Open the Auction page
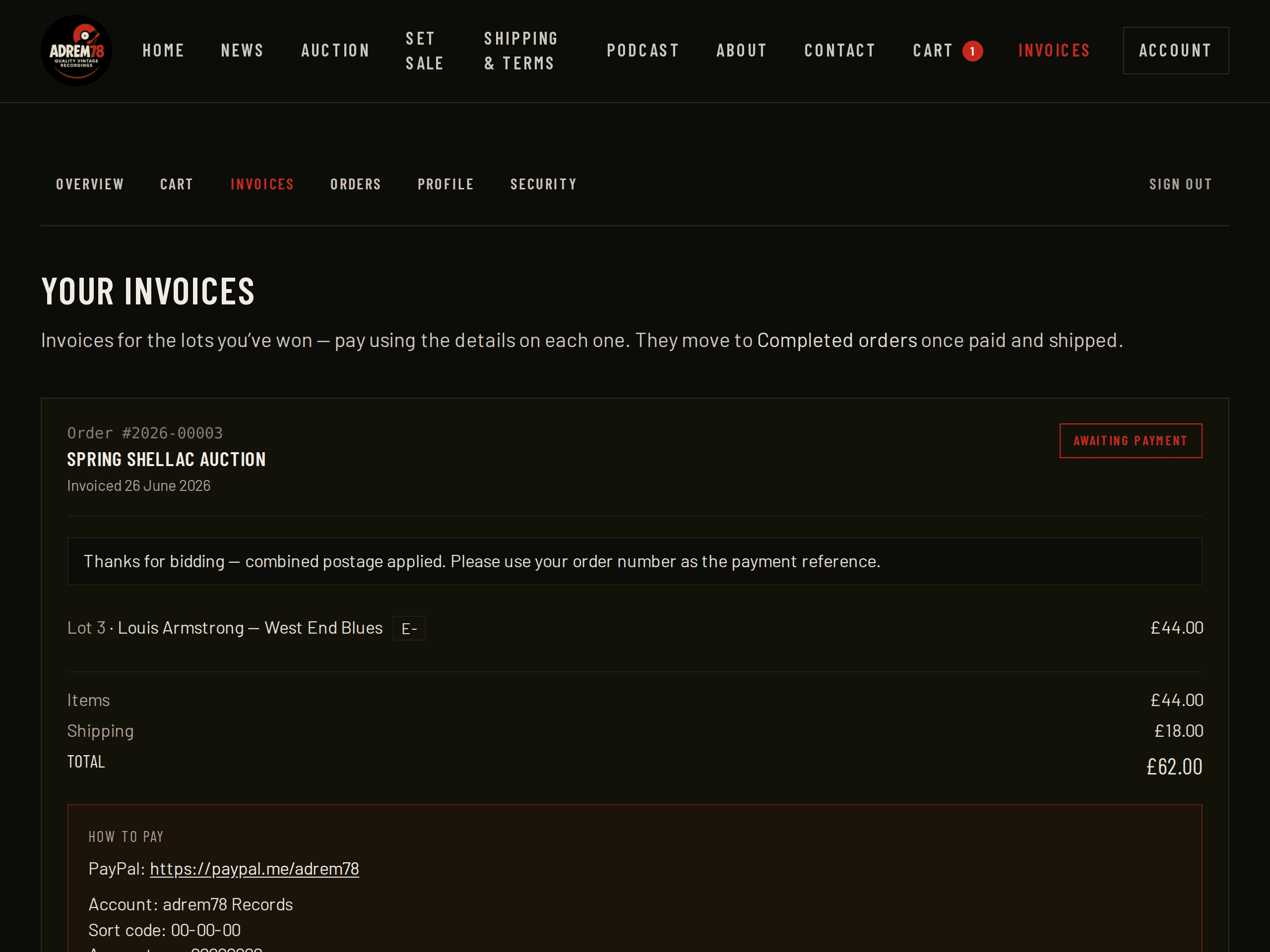Image resolution: width=1270 pixels, height=952 pixels. click(x=335, y=51)
